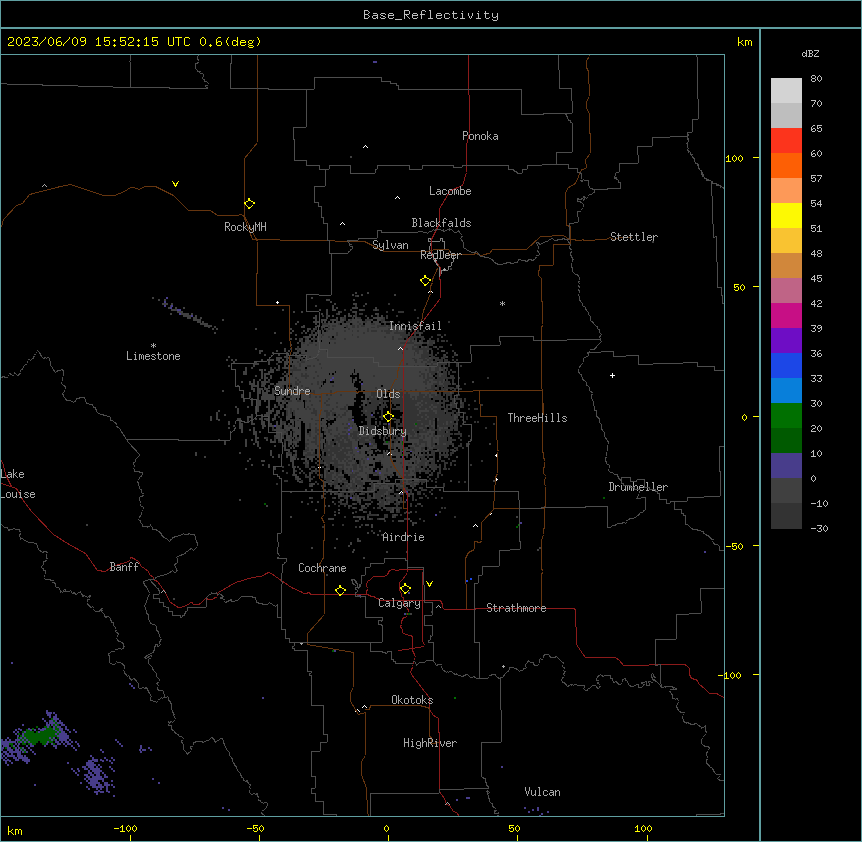Click the Sundre label
The height and width of the screenshot is (842, 862).
pyautogui.click(x=292, y=391)
